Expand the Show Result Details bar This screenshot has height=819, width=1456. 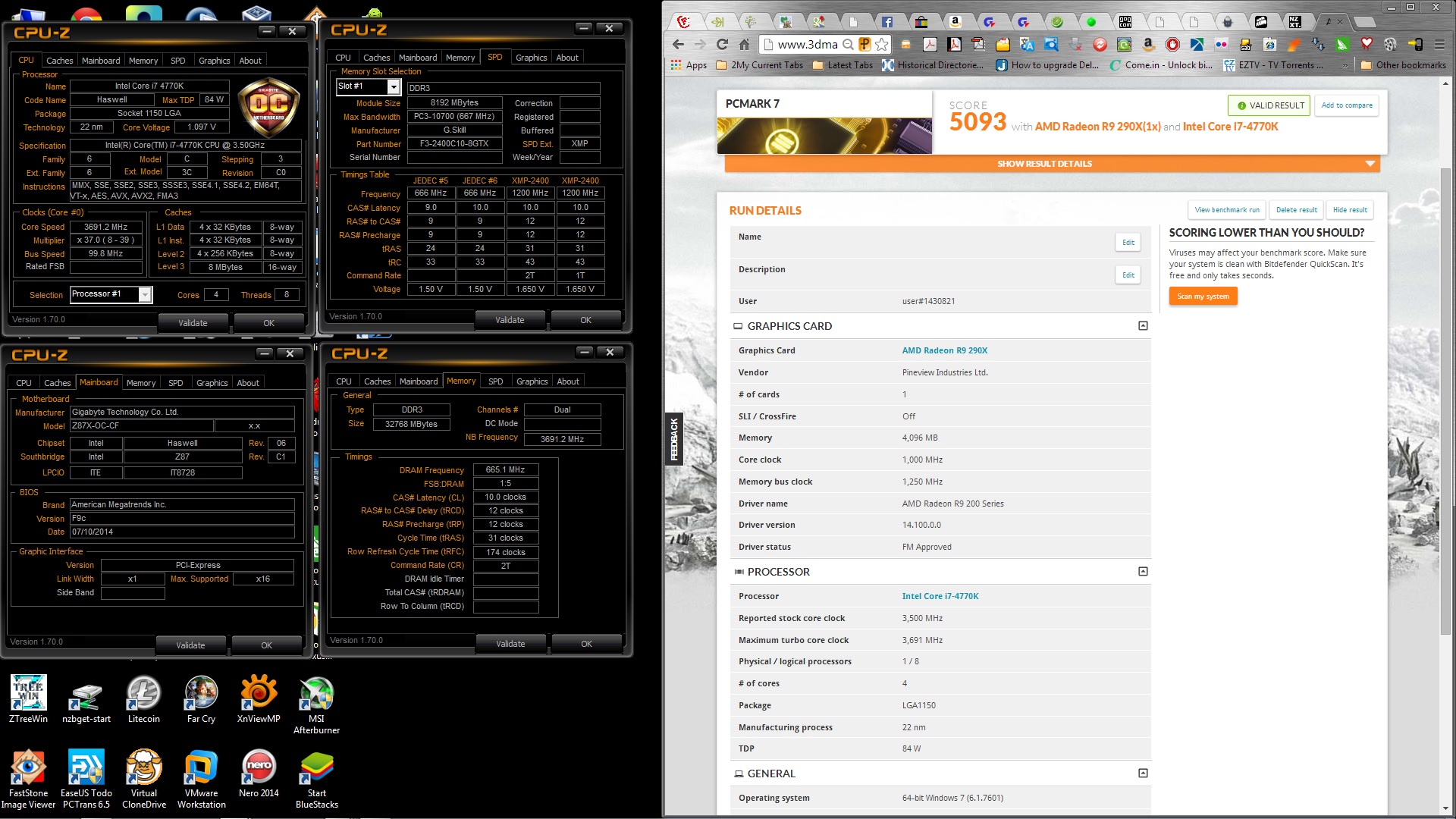[1052, 164]
